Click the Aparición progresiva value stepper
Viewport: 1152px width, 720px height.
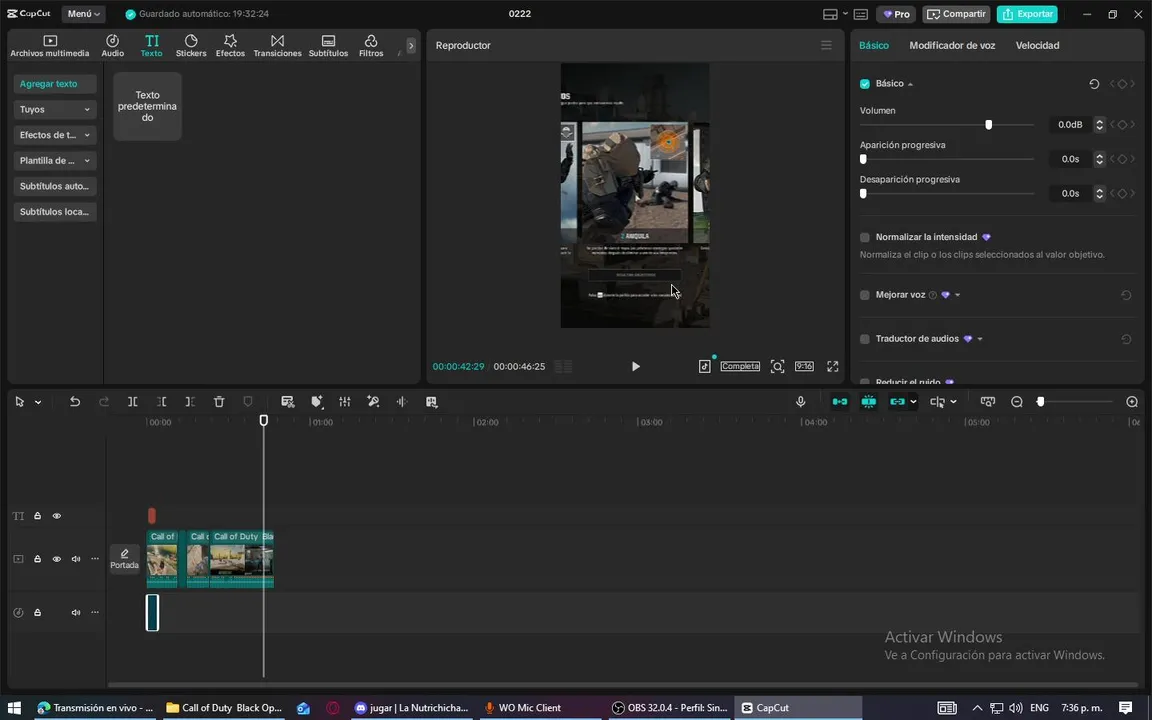tap(1099, 159)
